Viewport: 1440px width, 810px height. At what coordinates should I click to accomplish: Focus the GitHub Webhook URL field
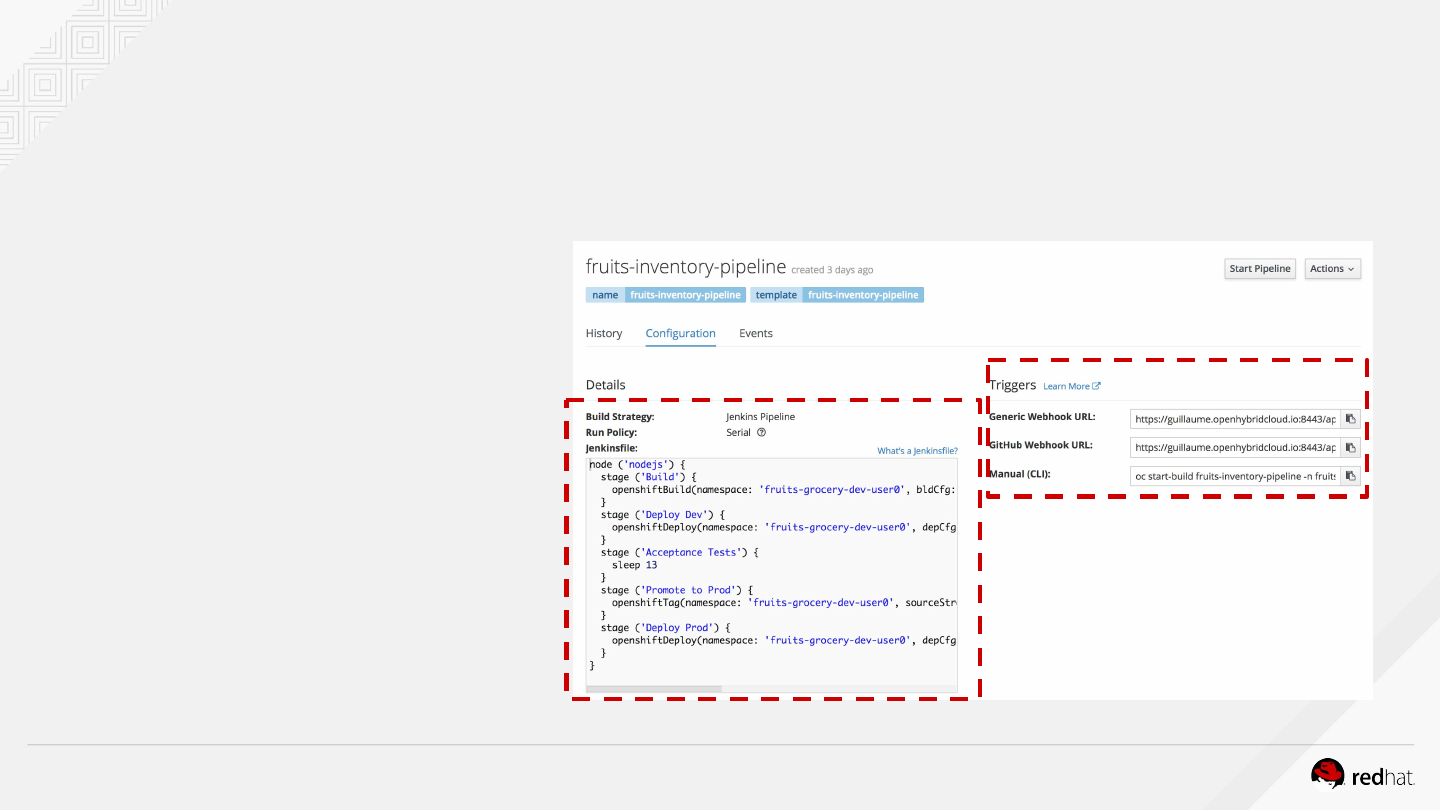pyautogui.click(x=1235, y=447)
